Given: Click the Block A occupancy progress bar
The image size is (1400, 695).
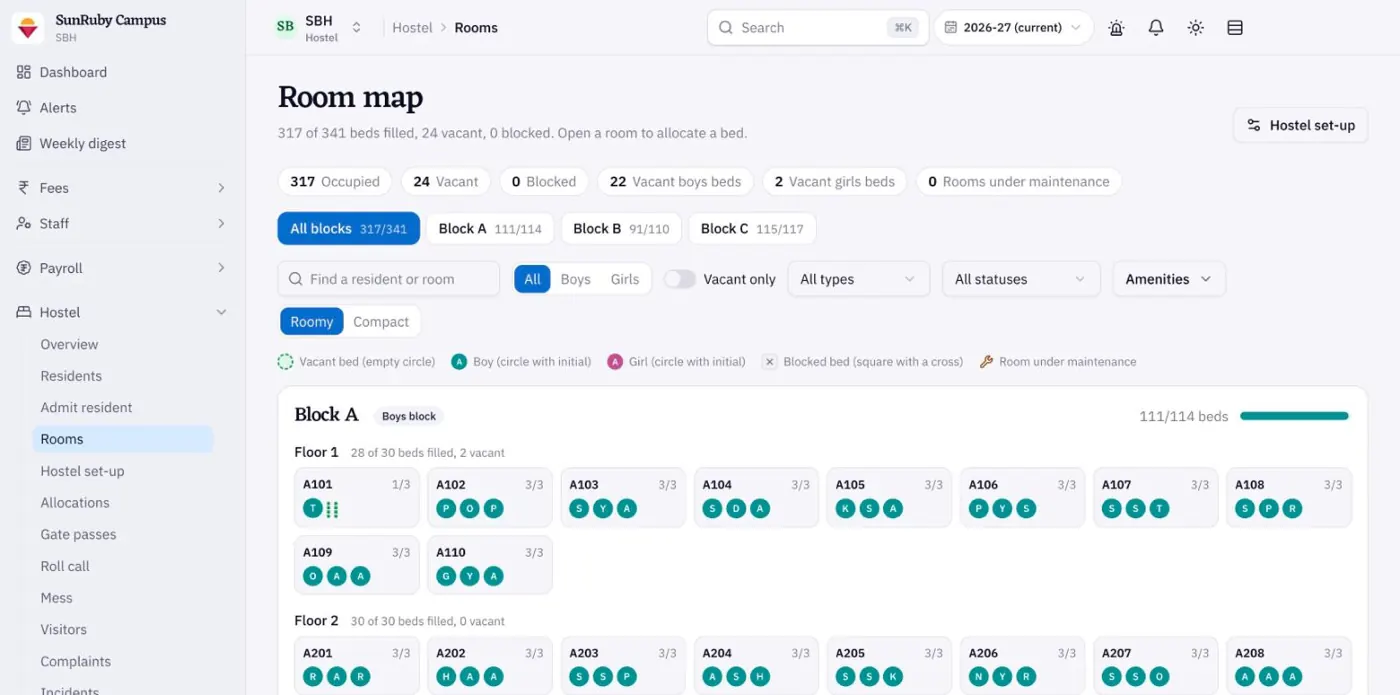Looking at the screenshot, I should pos(1294,416).
